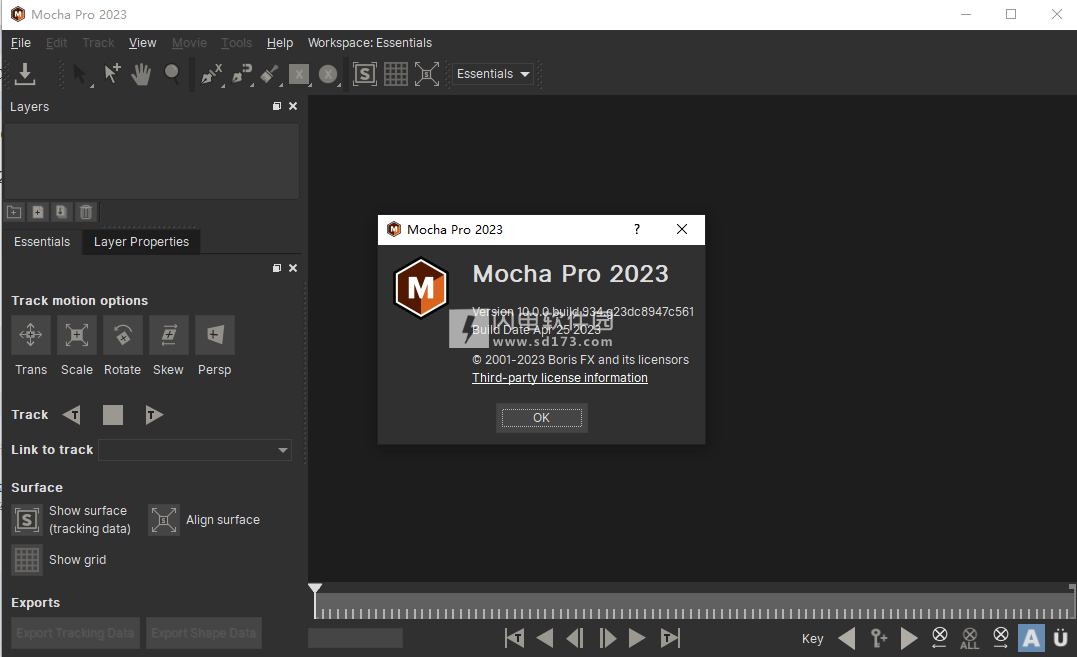Jump to next keyframe arrow
Viewport: 1077px width, 657px height.
coord(909,638)
